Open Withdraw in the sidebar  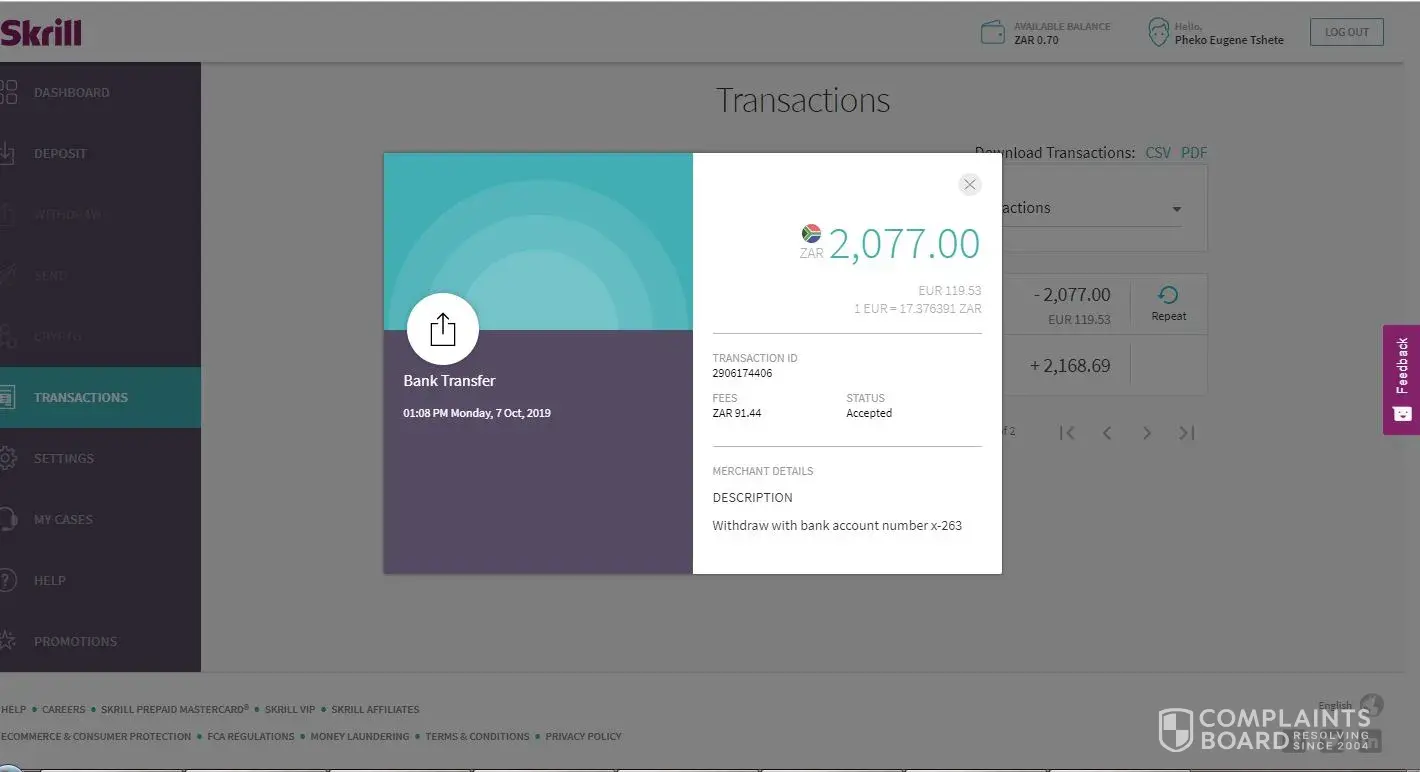coord(100,215)
